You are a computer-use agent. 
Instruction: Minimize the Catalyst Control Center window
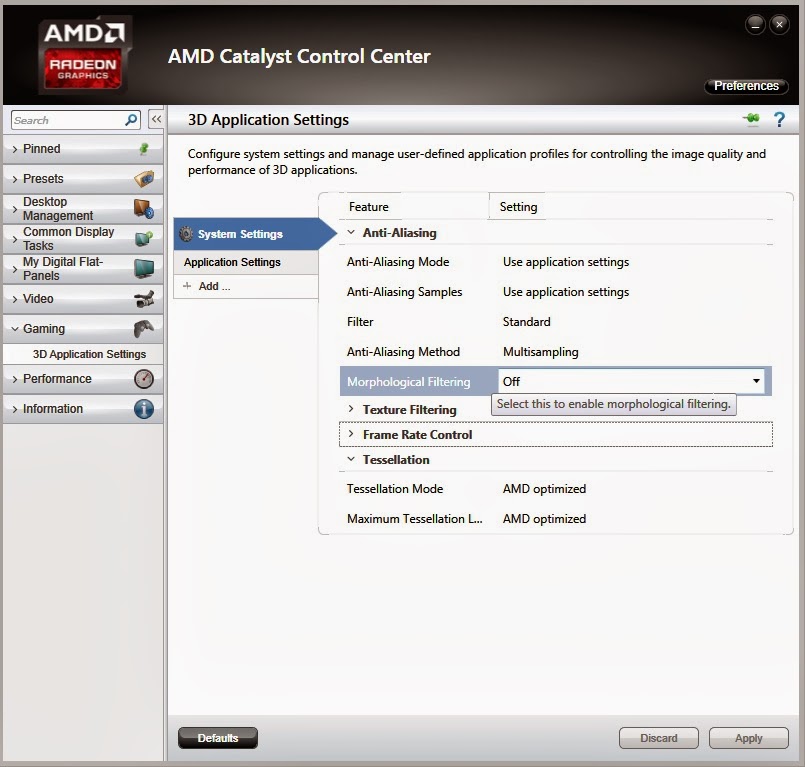click(x=755, y=24)
